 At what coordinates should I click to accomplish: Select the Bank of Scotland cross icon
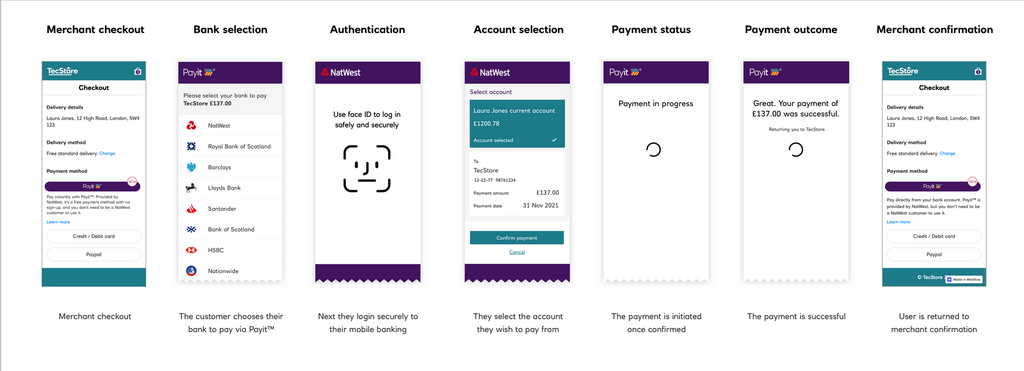pyautogui.click(x=191, y=229)
